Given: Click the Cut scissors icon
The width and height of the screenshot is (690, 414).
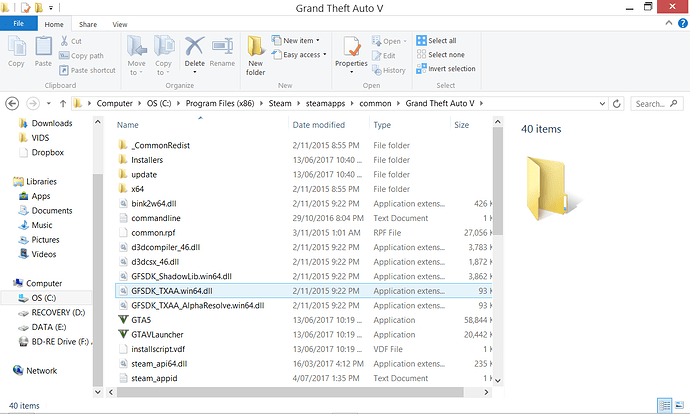Looking at the screenshot, I should [x=65, y=41].
